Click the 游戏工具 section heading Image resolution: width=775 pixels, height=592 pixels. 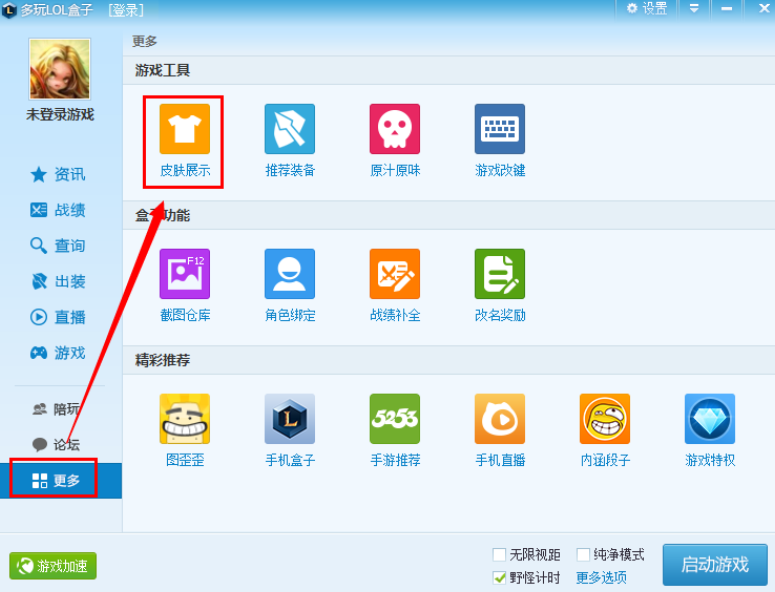pos(162,71)
